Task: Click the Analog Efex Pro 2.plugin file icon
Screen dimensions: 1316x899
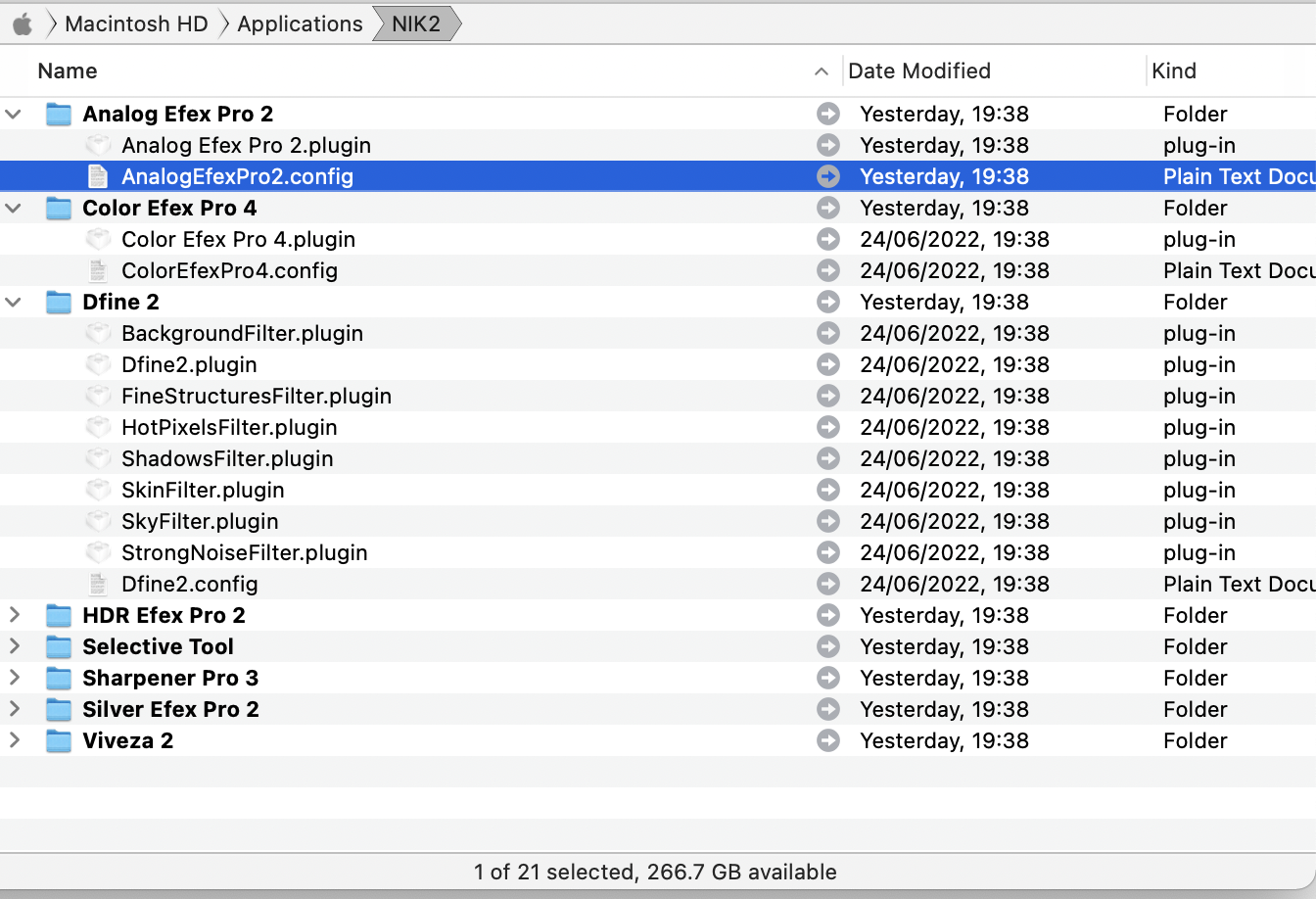Action: tap(98, 145)
